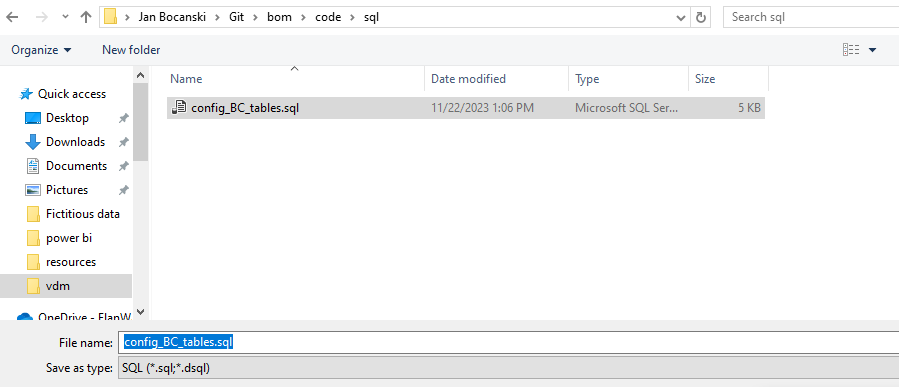The width and height of the screenshot is (899, 387).
Task: Open Documents in navigation pane
Action: 76,166
